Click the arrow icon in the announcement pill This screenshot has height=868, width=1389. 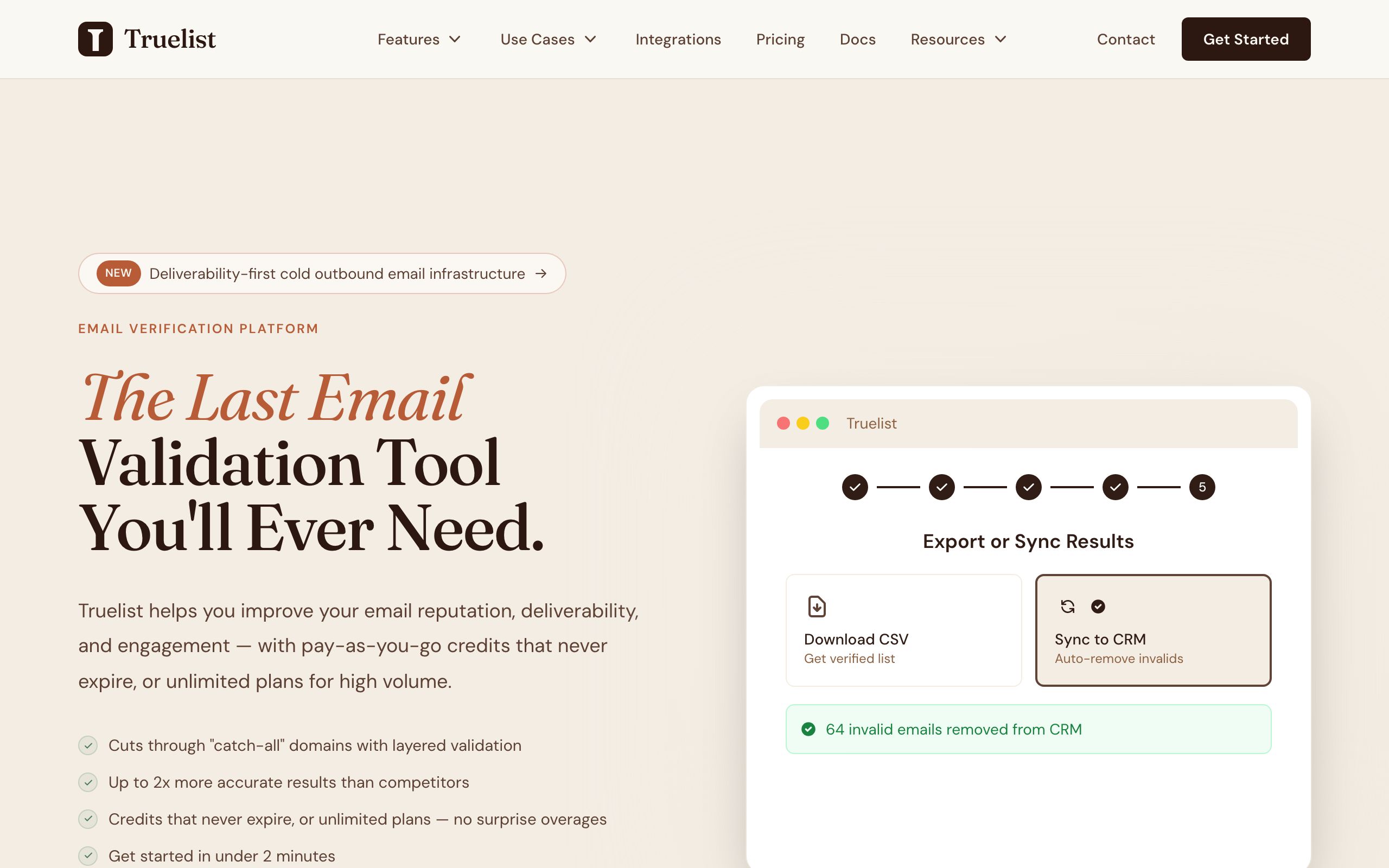540,274
